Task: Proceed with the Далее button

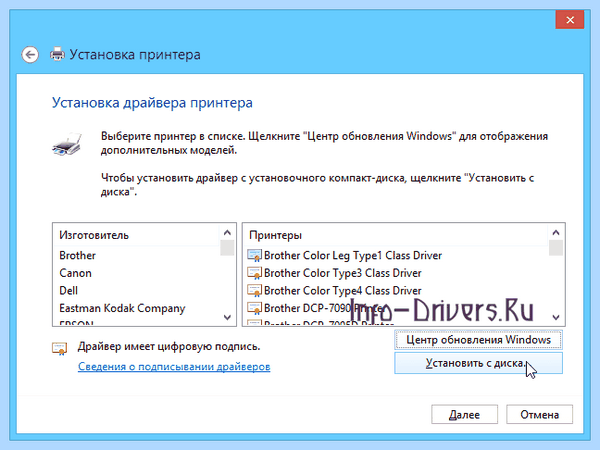Action: tap(465, 414)
